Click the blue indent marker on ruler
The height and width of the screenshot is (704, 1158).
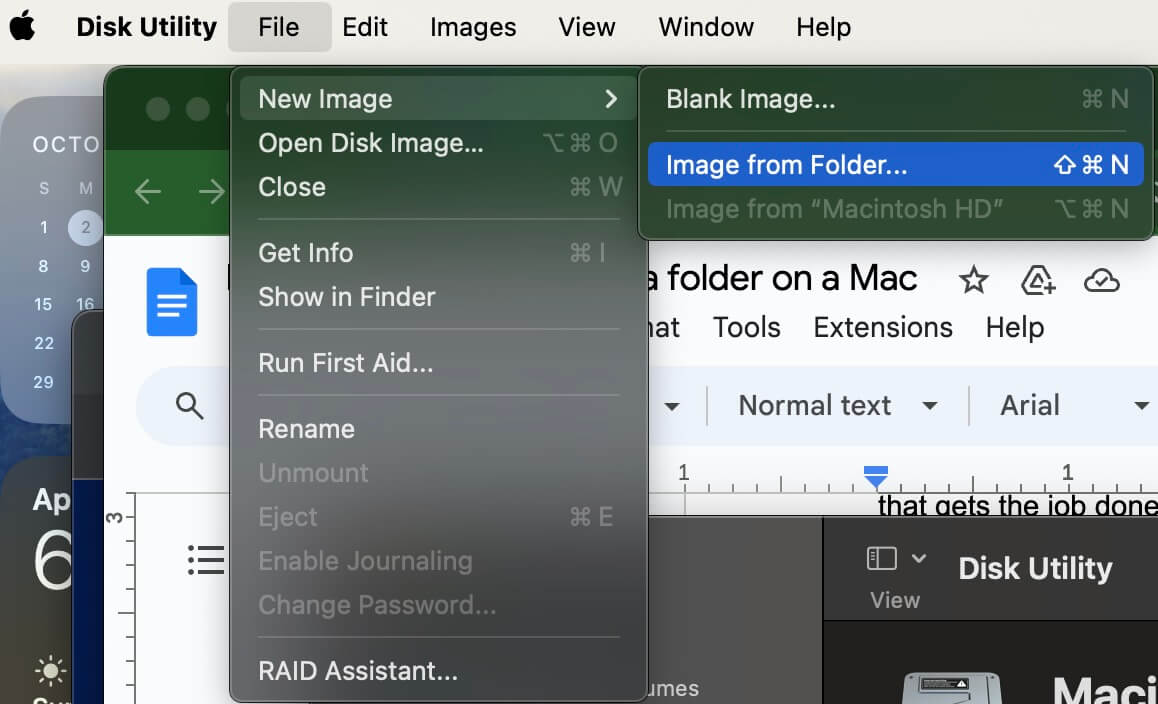(876, 477)
